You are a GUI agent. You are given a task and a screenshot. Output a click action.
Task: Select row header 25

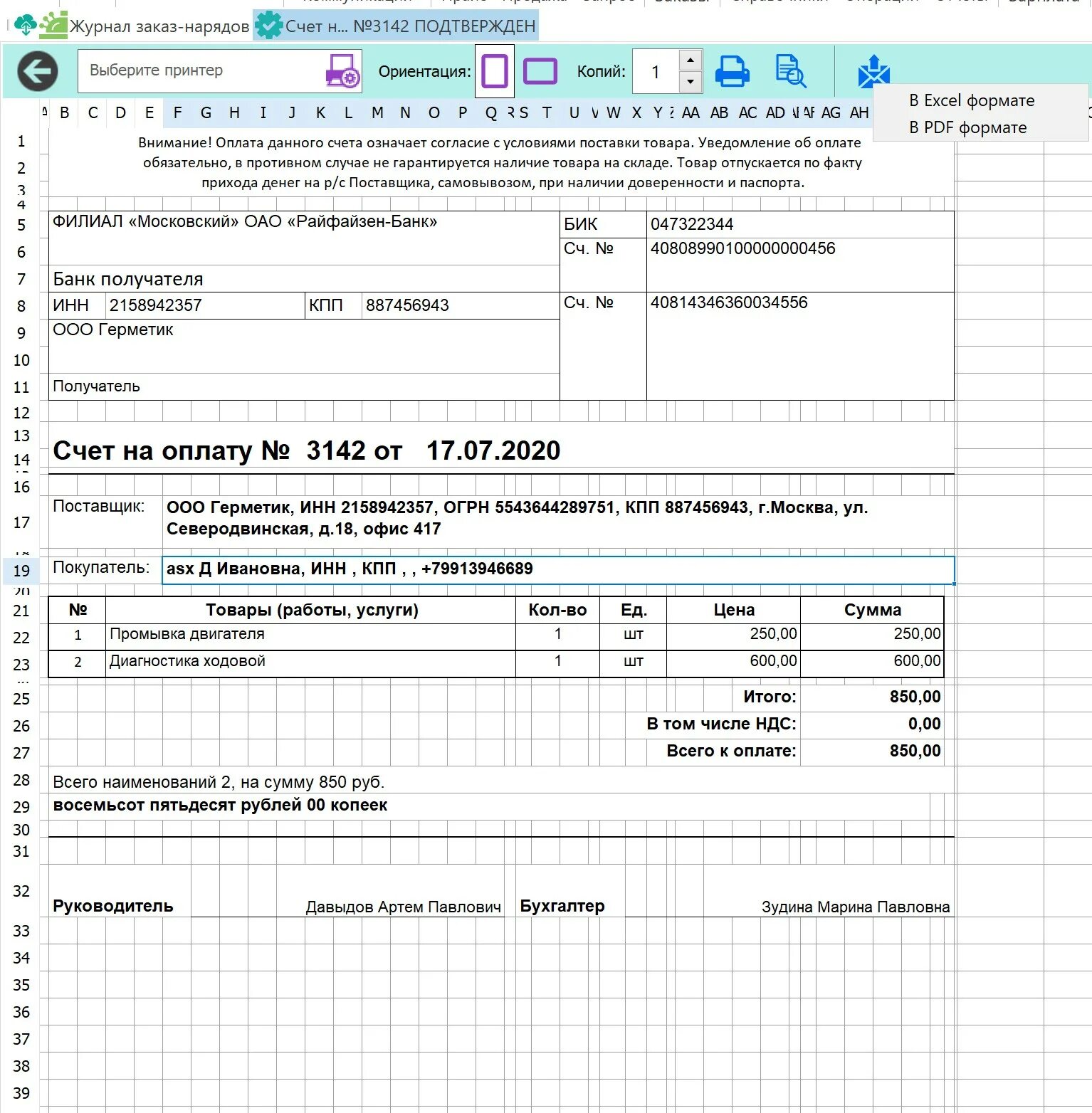(21, 699)
